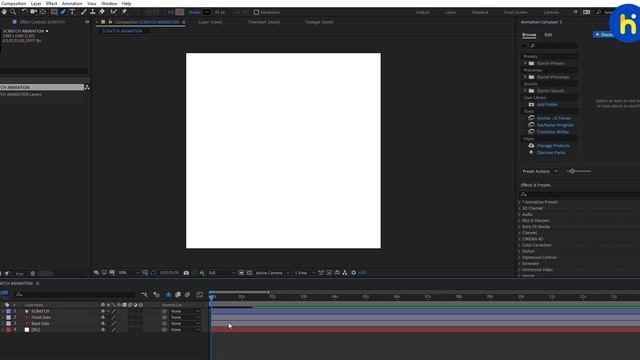
Task: Select the Unified Camera tool
Action: tap(33, 12)
